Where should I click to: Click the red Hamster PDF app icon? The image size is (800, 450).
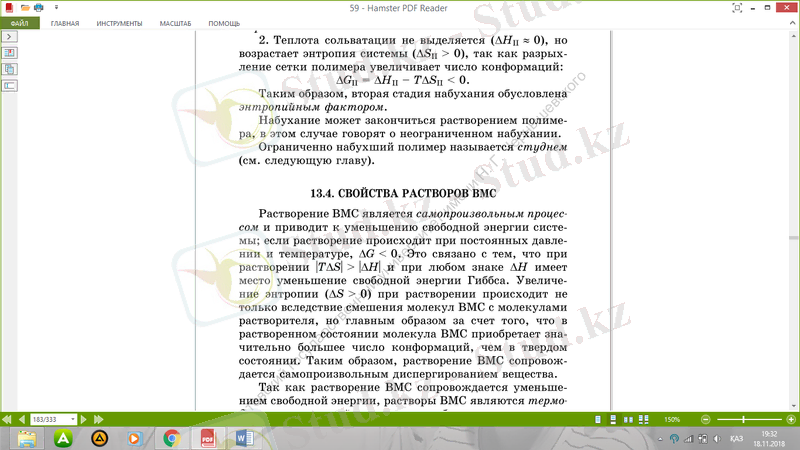(x=9, y=7)
